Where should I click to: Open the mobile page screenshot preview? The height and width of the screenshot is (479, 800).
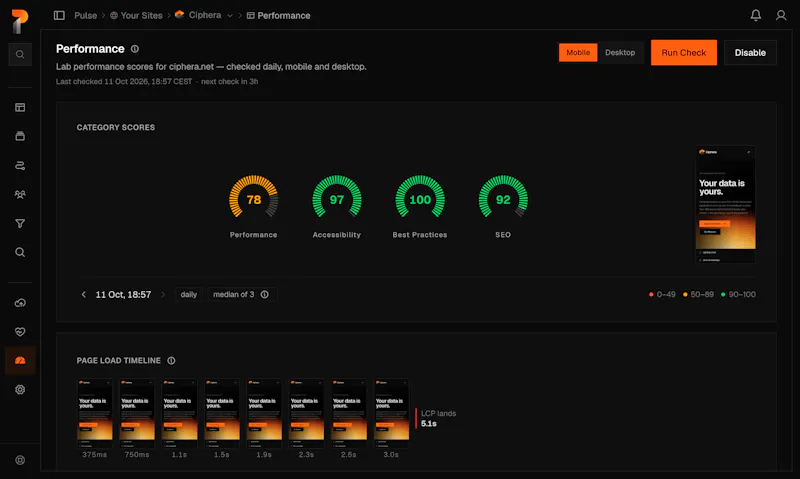(726, 204)
